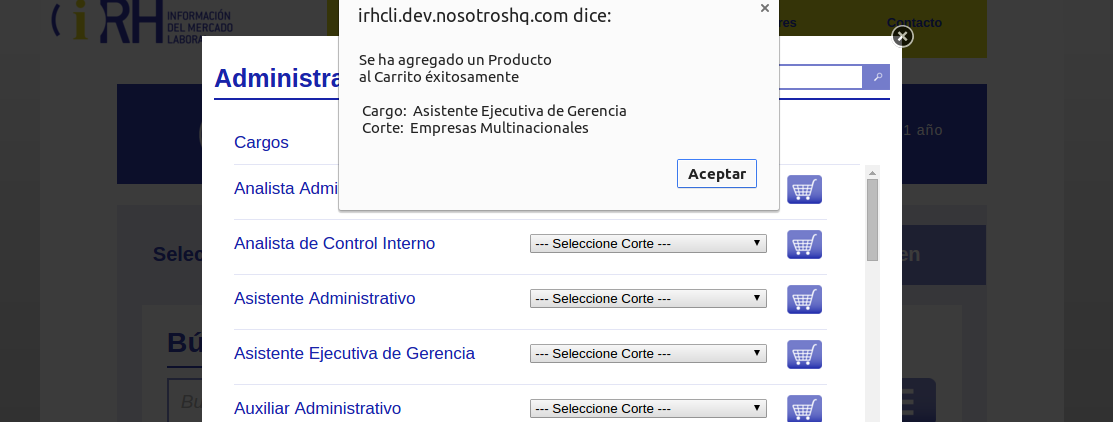Open the Contacto menu item
The height and width of the screenshot is (422, 1113).
pos(914,23)
